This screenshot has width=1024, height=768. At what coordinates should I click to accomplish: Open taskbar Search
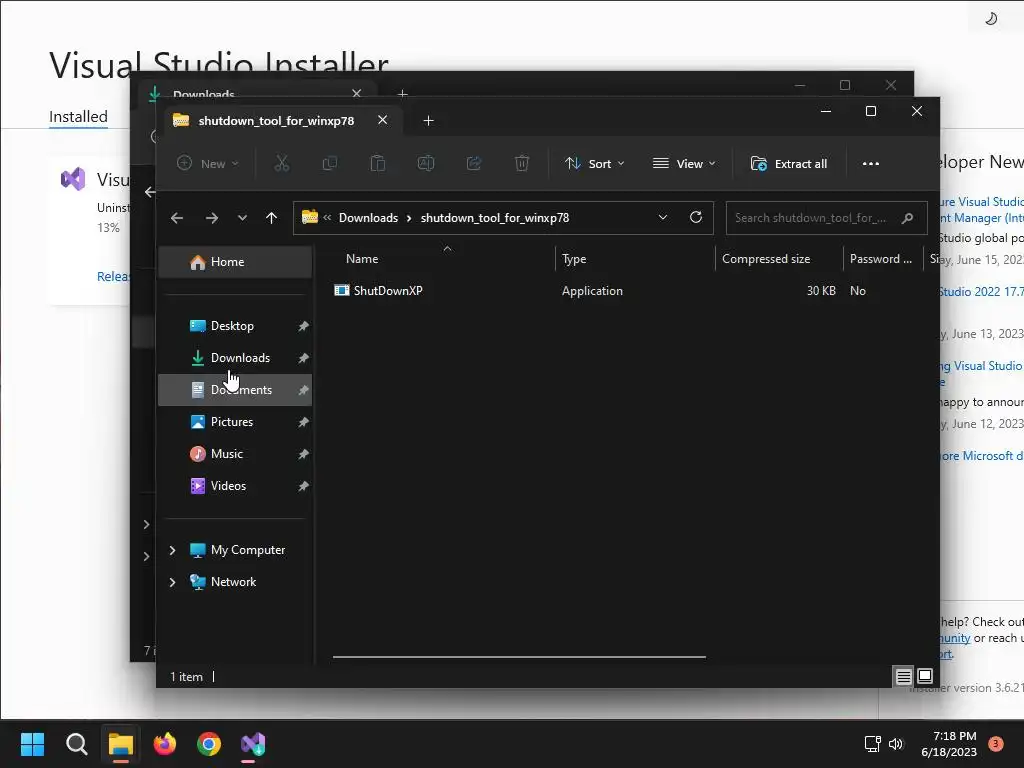click(x=76, y=744)
